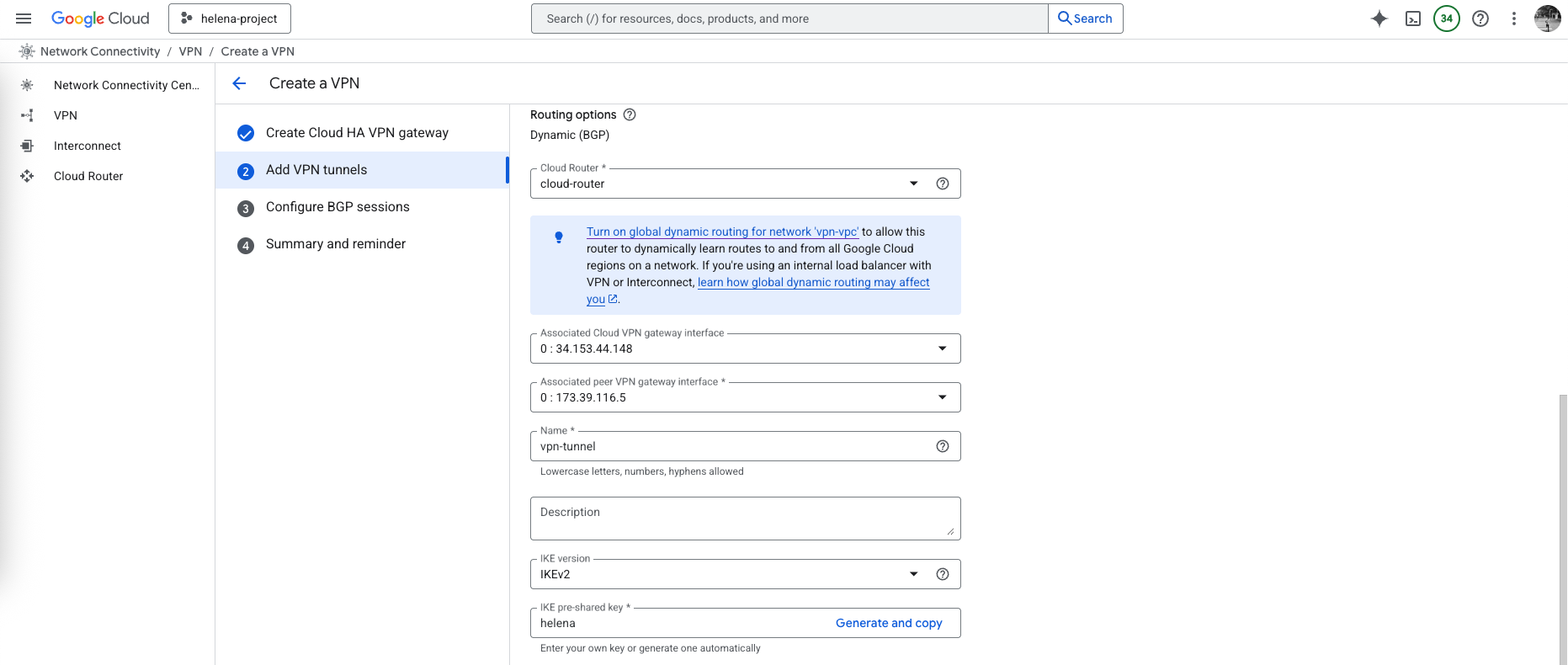1568x665 pixels.
Task: Click Generate and copy pre-shared key
Action: coord(888,623)
